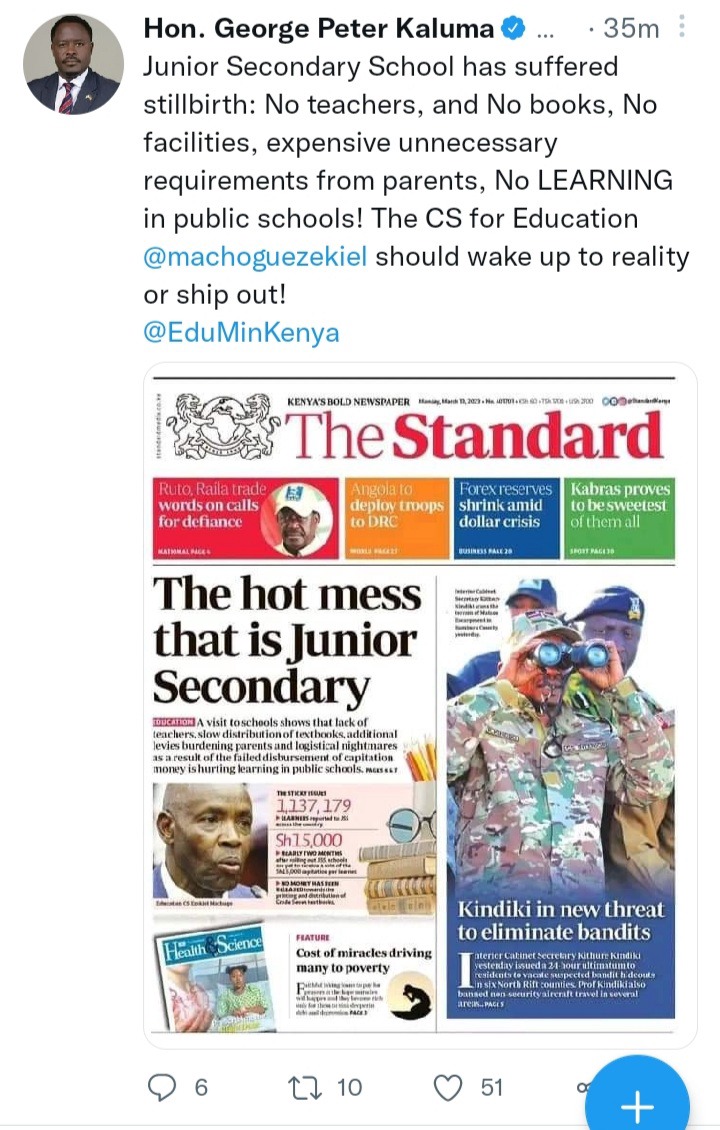Tap The hot mess Junior Secondary headline
The height and width of the screenshot is (1130, 720).
point(286,639)
